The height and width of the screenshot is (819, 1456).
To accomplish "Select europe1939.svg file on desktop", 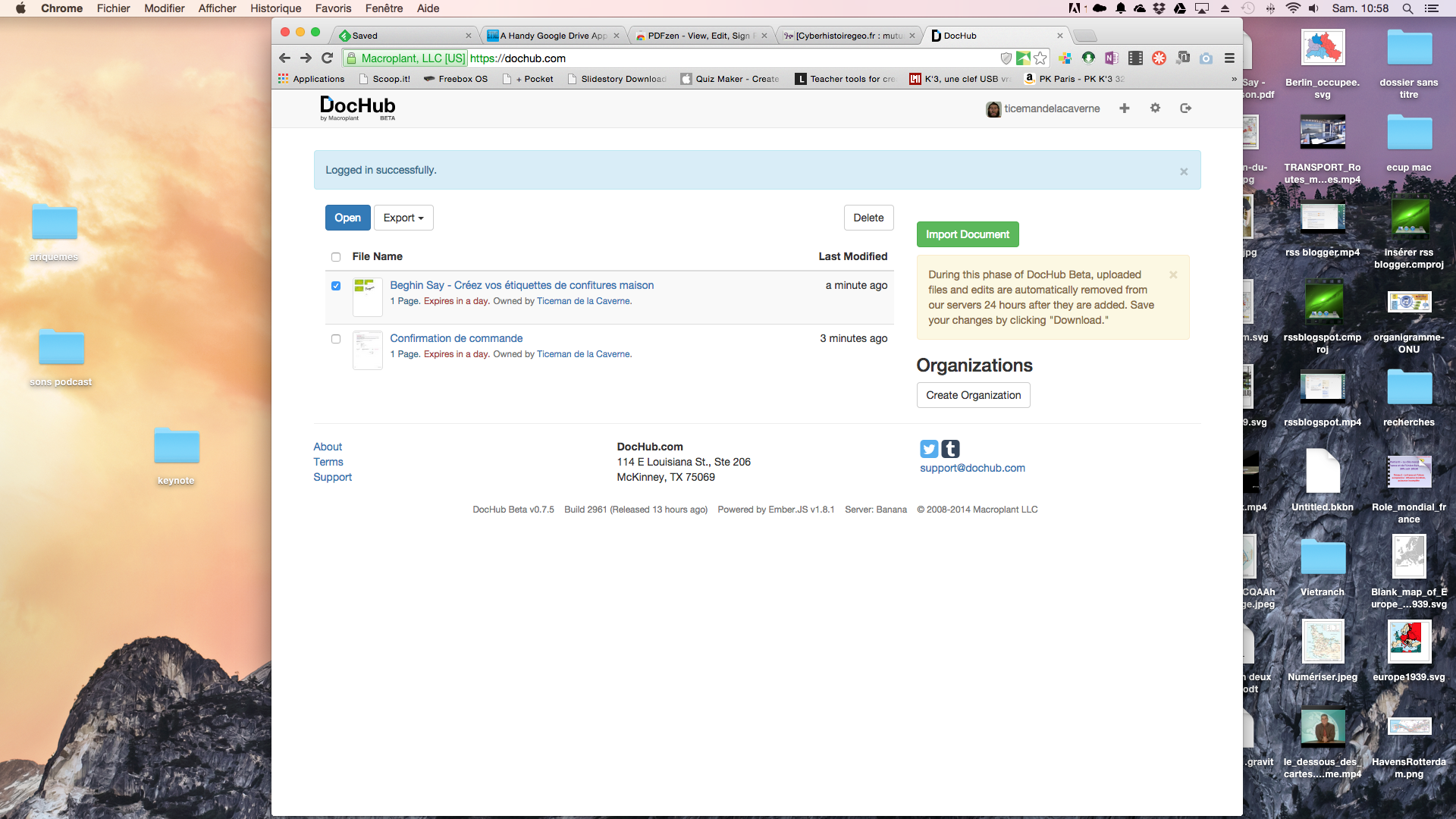I will [x=1409, y=651].
